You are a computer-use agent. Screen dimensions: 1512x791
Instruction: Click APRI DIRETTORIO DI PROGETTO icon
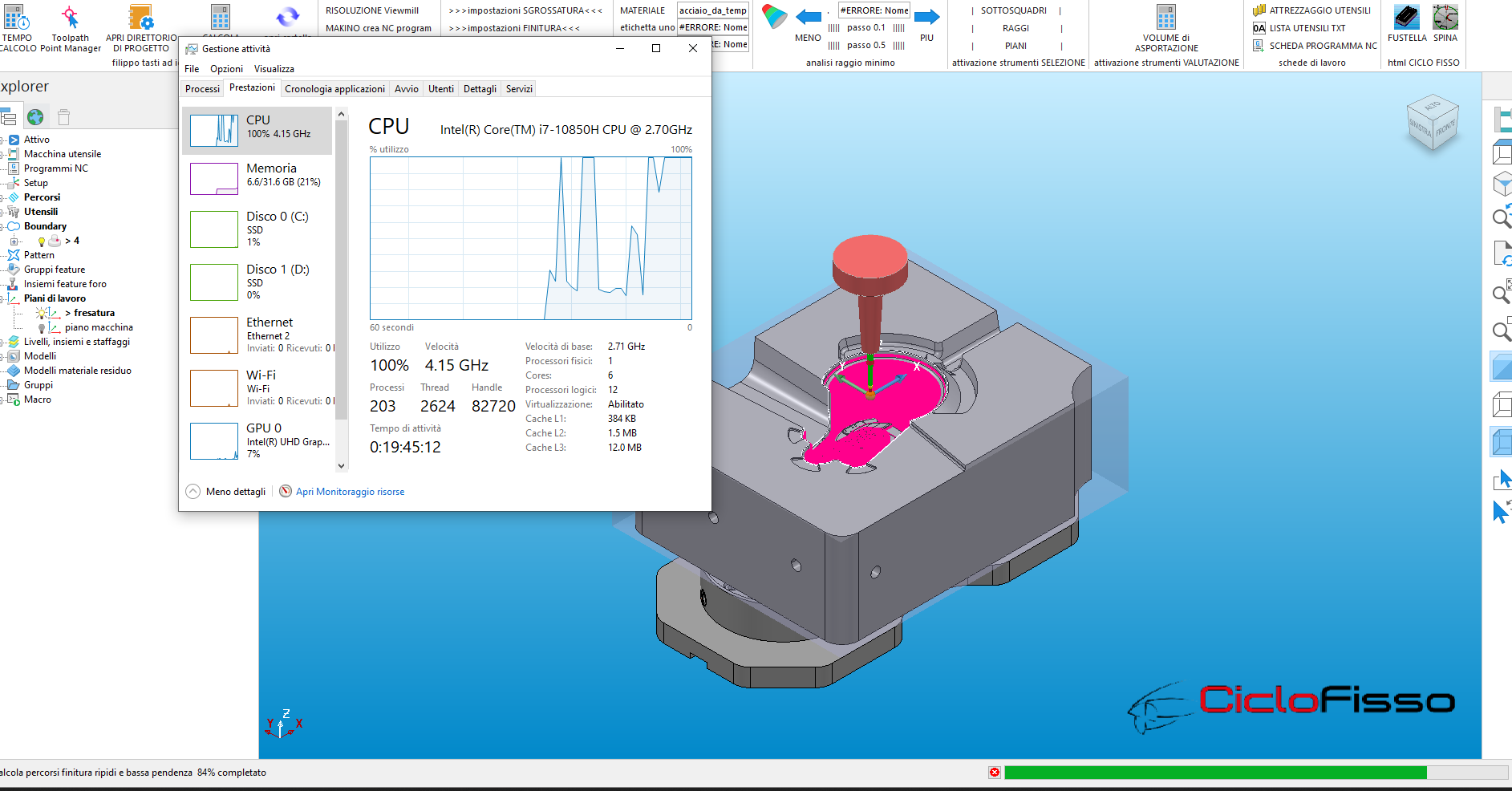pos(141,17)
